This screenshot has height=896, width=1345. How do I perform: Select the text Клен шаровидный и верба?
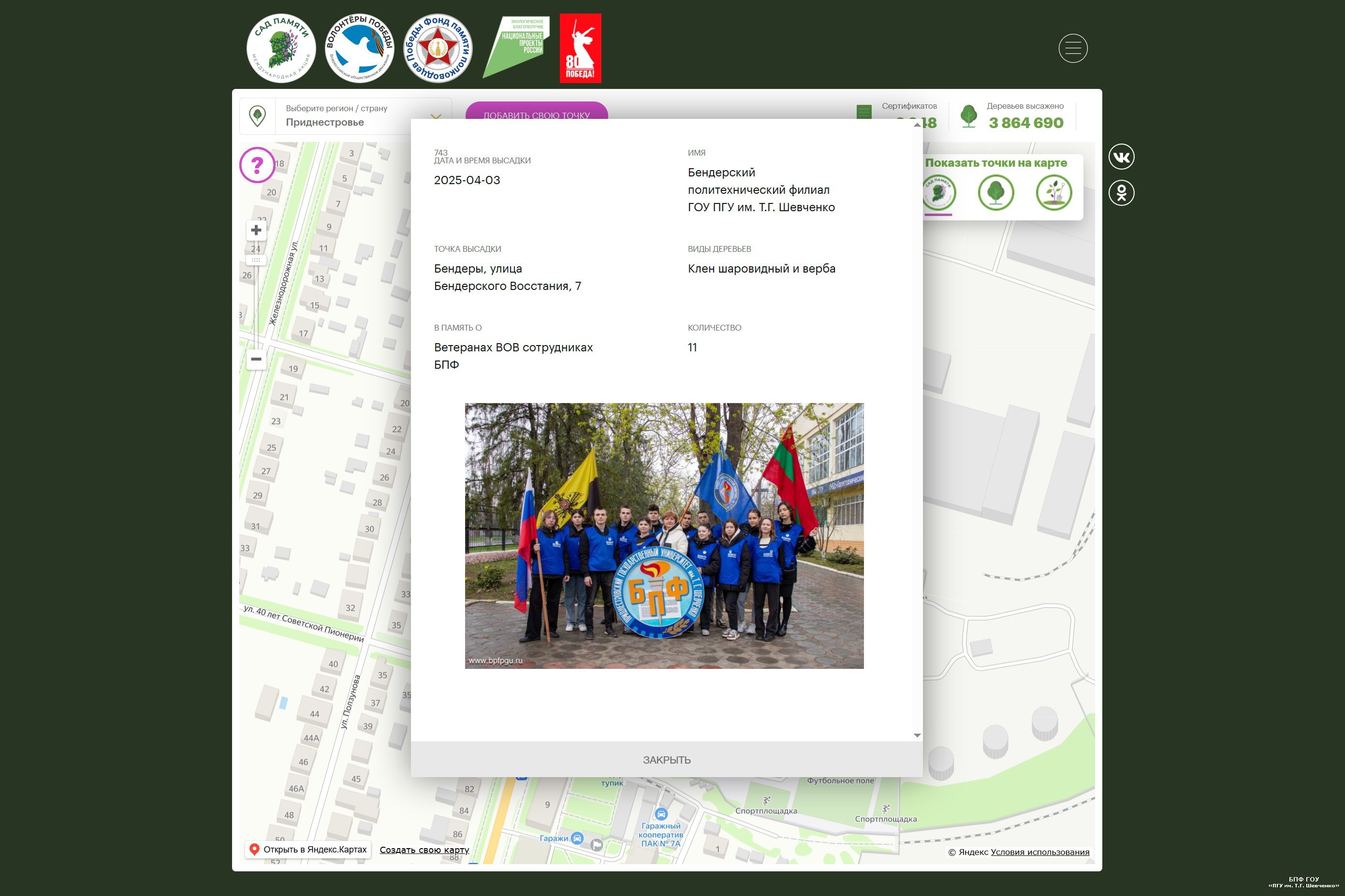click(x=761, y=269)
